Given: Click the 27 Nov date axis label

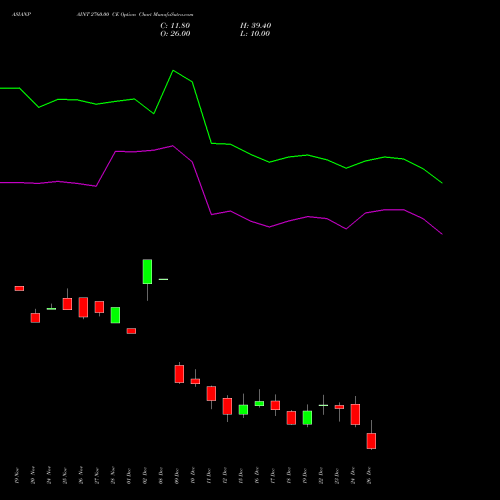Looking at the screenshot, I should pos(97,476).
